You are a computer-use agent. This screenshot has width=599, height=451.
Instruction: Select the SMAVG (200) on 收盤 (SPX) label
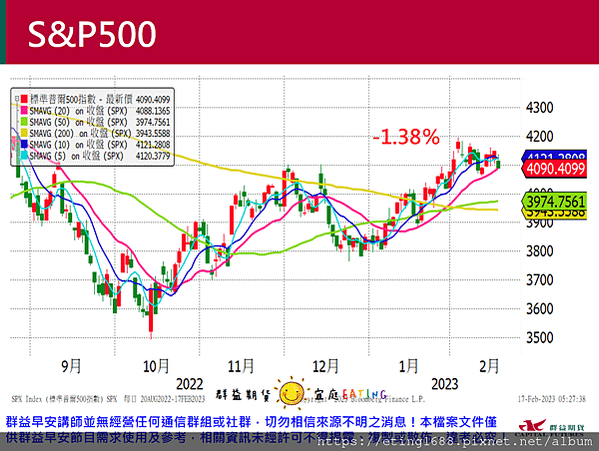click(80, 133)
